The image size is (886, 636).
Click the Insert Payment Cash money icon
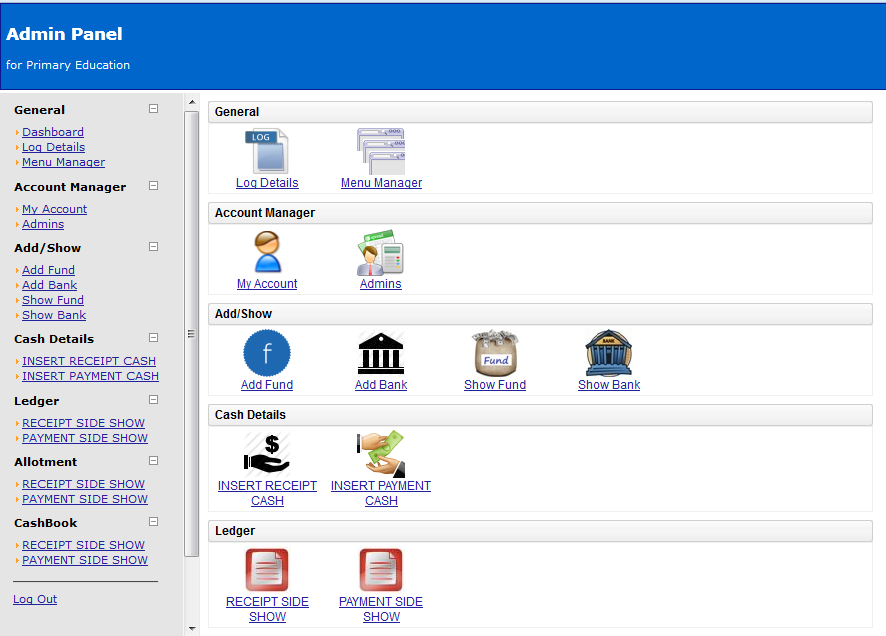tap(381, 453)
